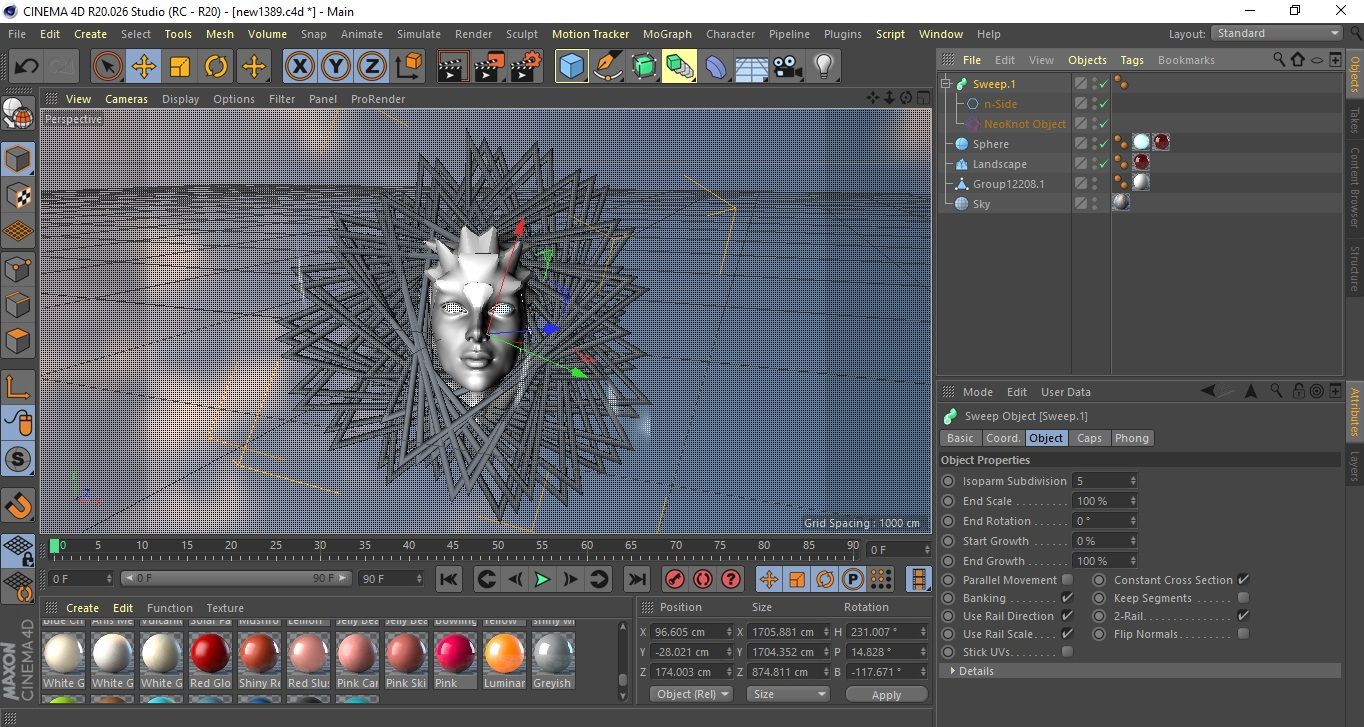
Task: Edit the X position field
Action: [x=690, y=632]
